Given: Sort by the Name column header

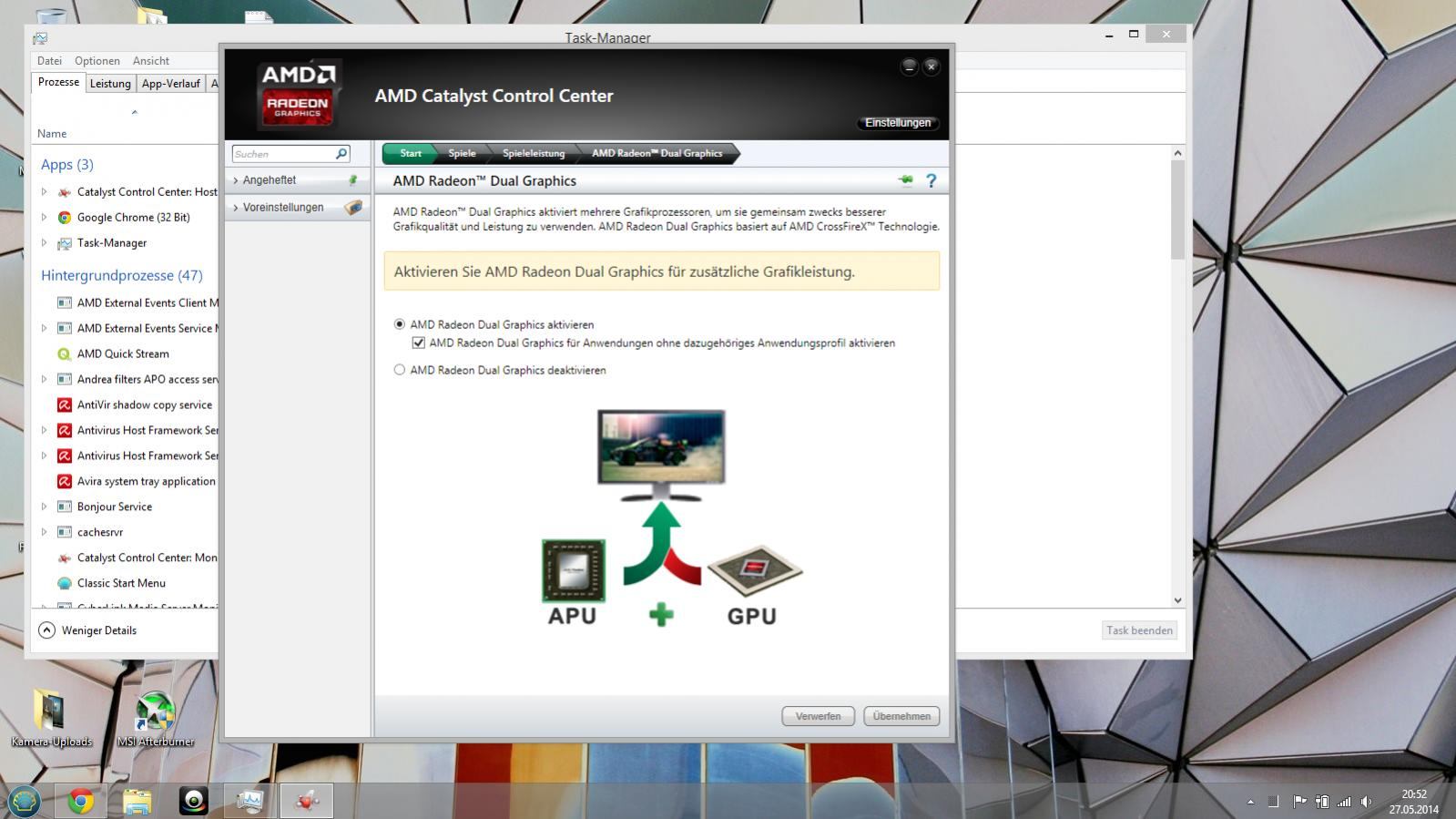Looking at the screenshot, I should coord(52,134).
